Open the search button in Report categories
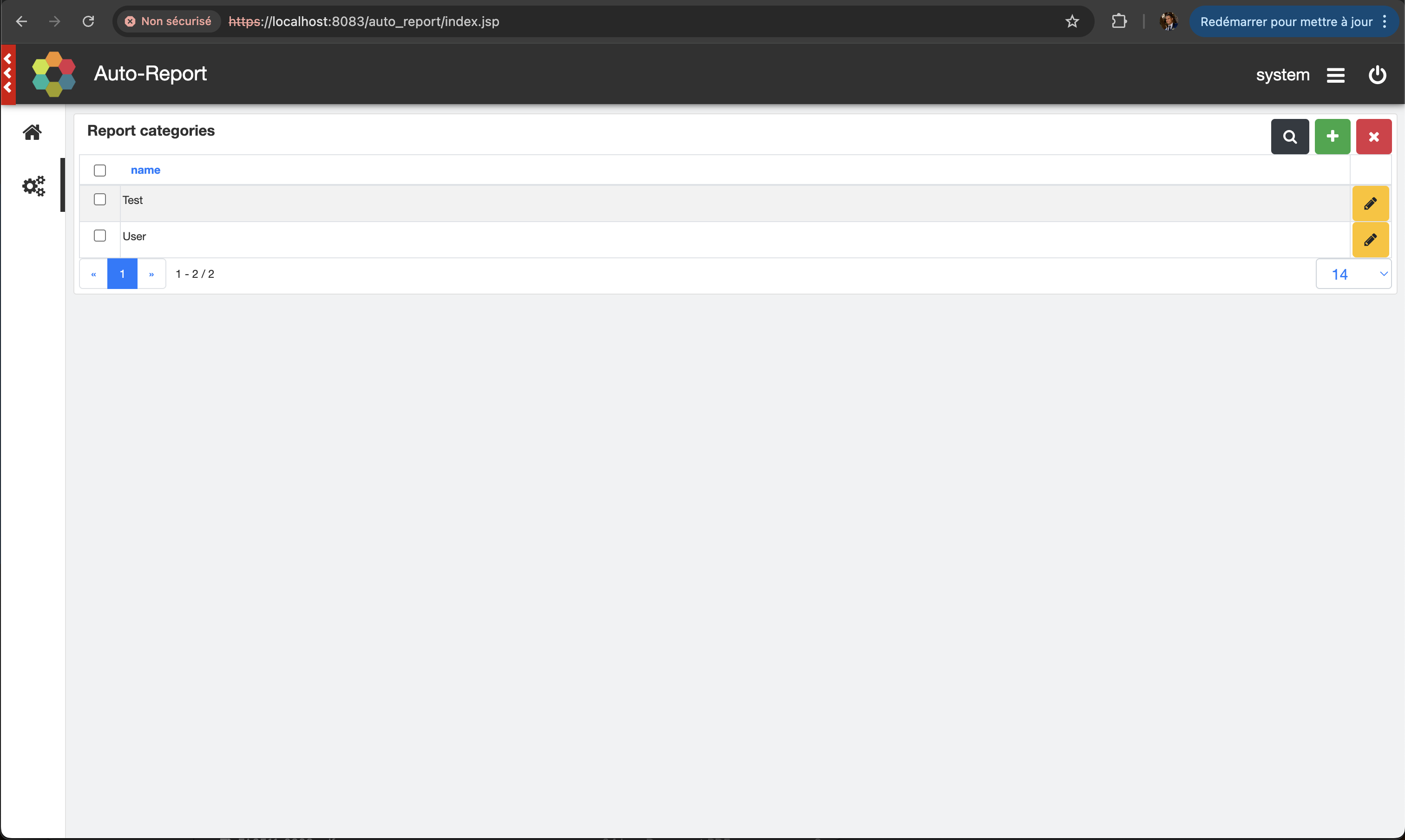The image size is (1405, 840). [1289, 137]
